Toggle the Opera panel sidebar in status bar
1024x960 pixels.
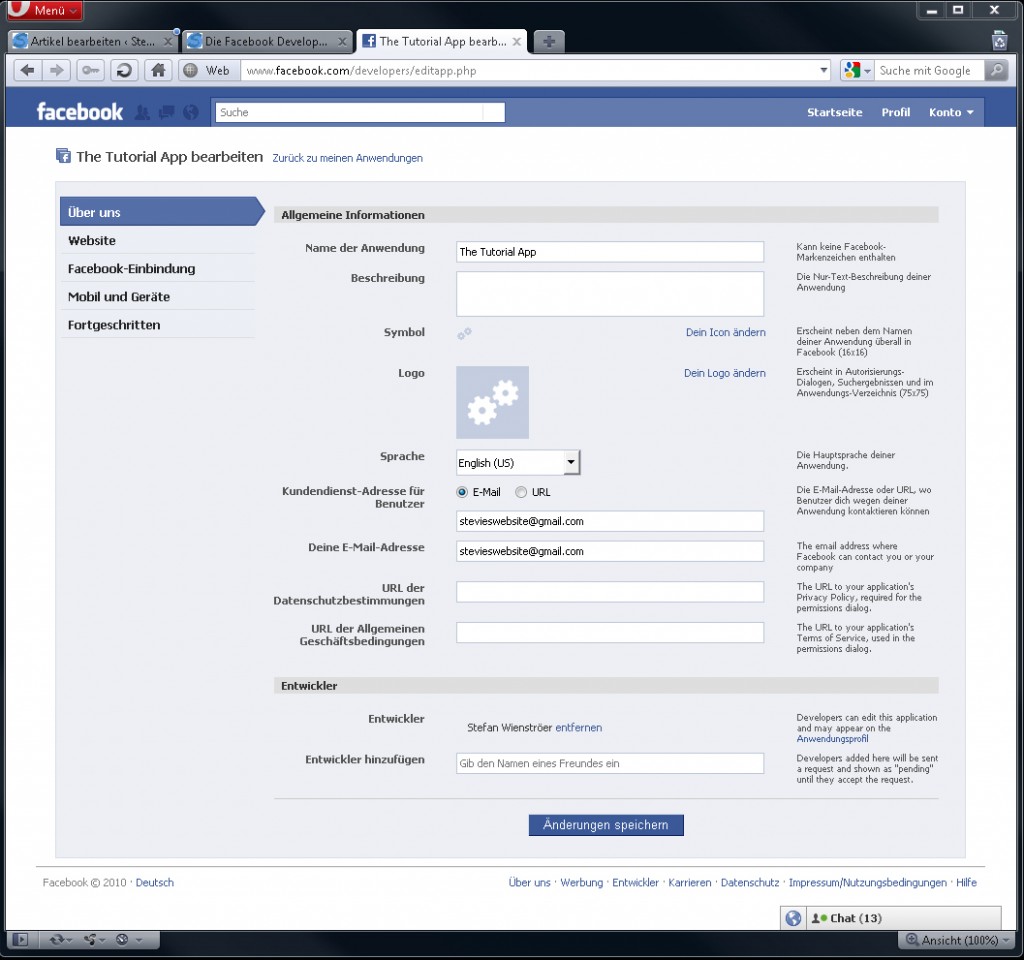pyautogui.click(x=20, y=940)
